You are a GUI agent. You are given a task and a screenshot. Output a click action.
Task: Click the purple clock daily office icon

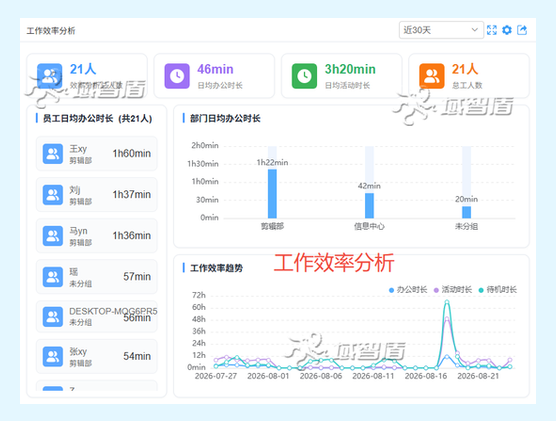177,76
